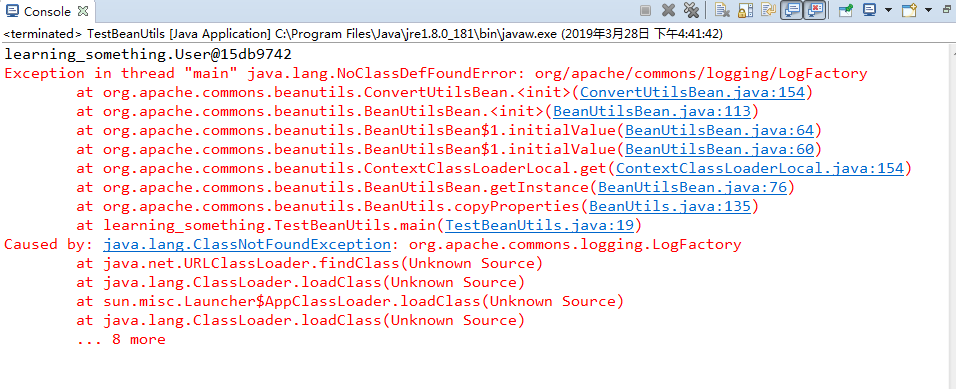
Task: Toggle show console when standard out changes
Action: coord(791,10)
